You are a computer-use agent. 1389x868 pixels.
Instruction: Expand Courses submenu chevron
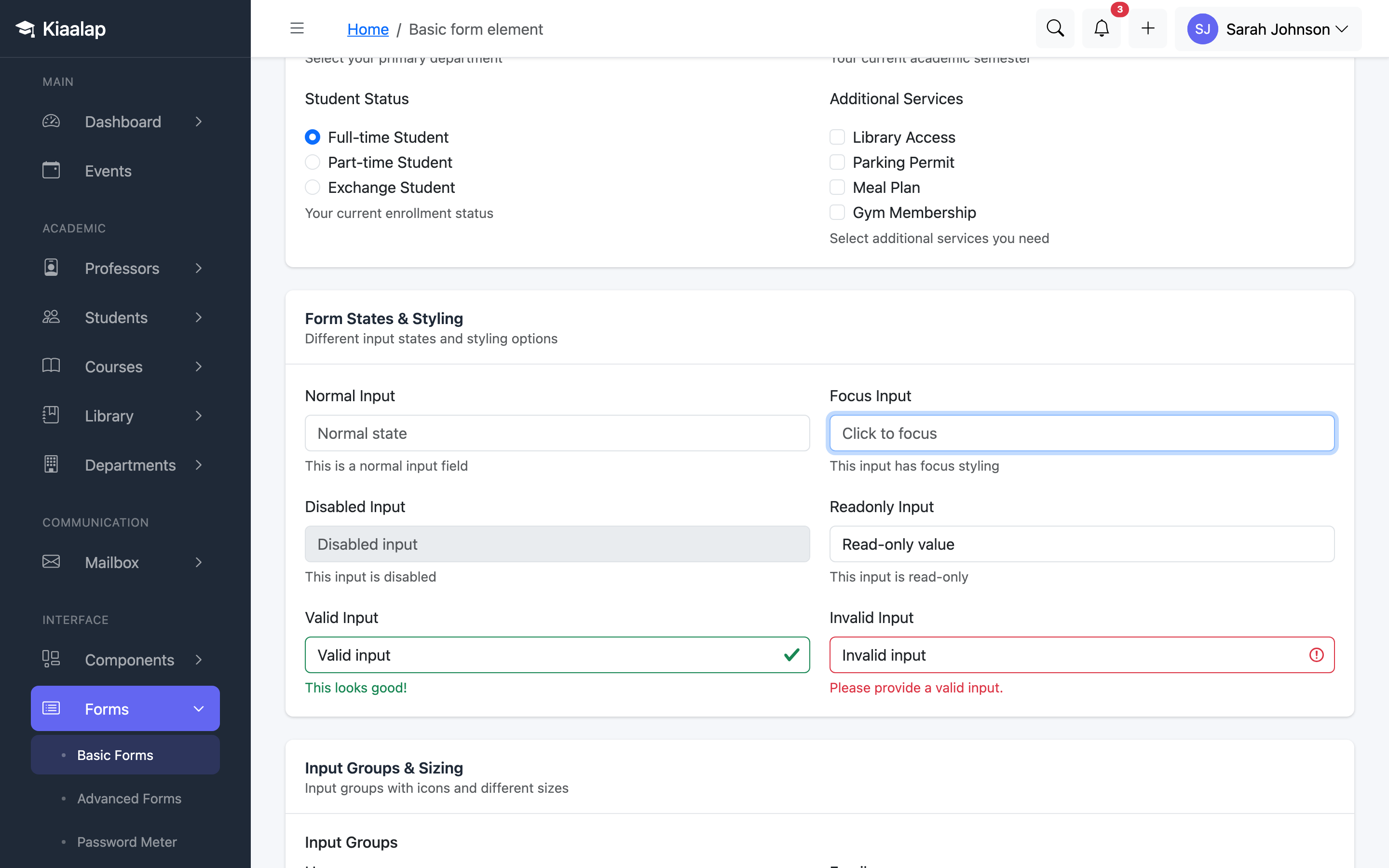point(199,367)
